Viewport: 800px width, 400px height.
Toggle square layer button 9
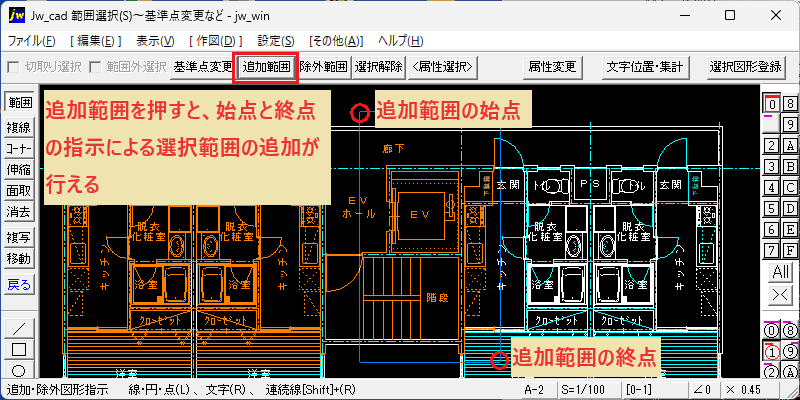point(790,124)
